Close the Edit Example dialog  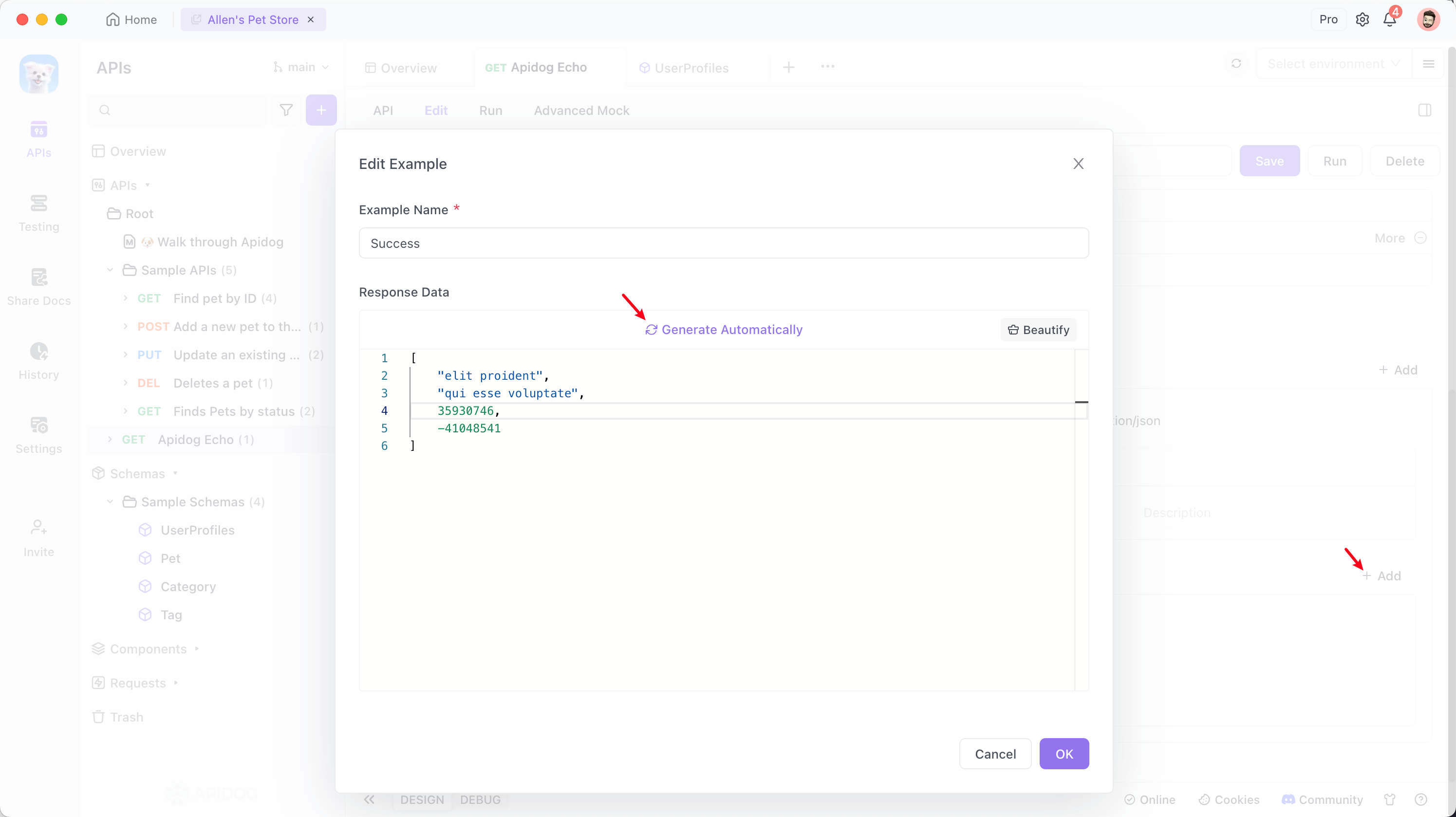tap(1079, 164)
